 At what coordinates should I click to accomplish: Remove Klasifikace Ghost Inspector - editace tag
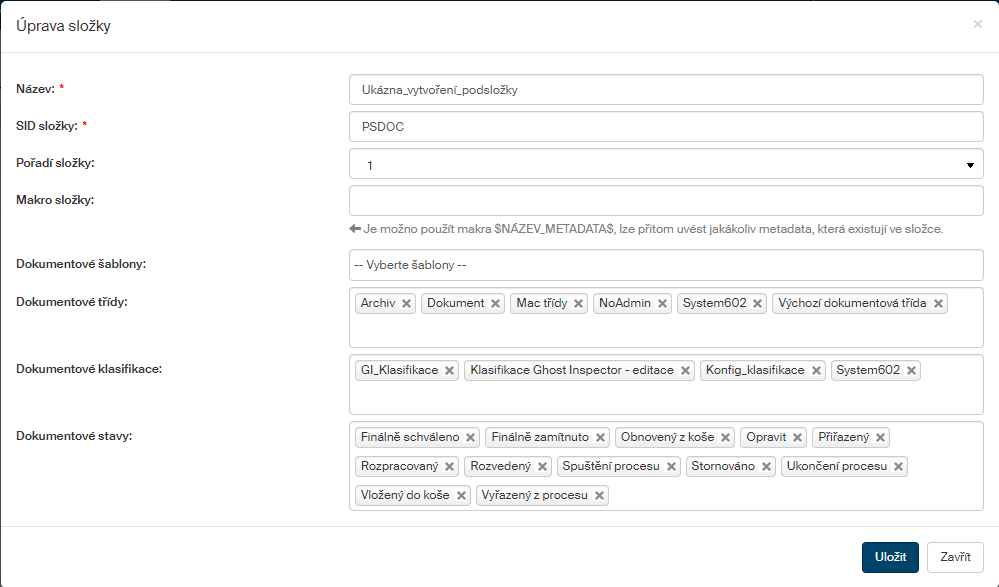(685, 371)
